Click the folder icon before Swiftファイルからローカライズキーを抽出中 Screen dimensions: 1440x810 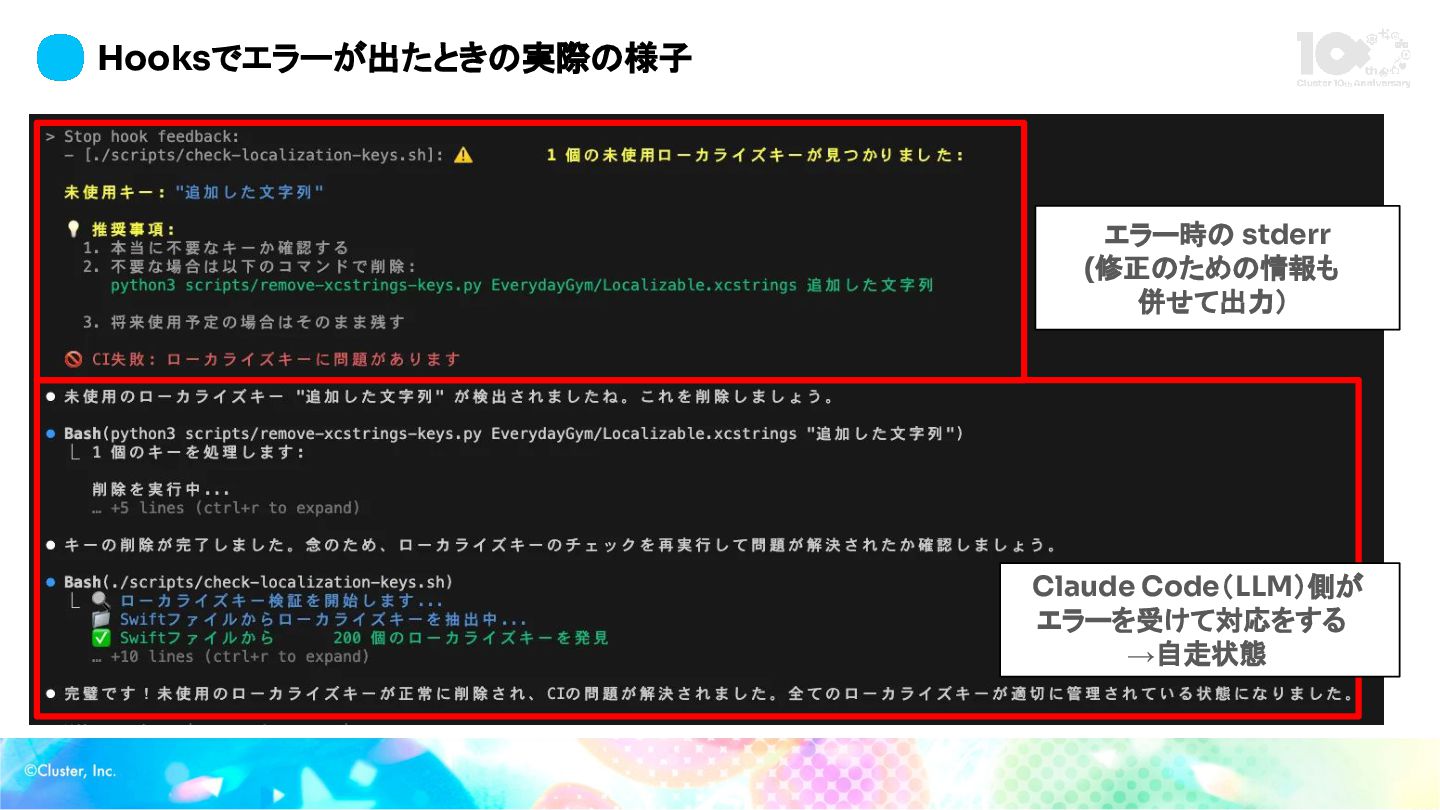coord(101,620)
